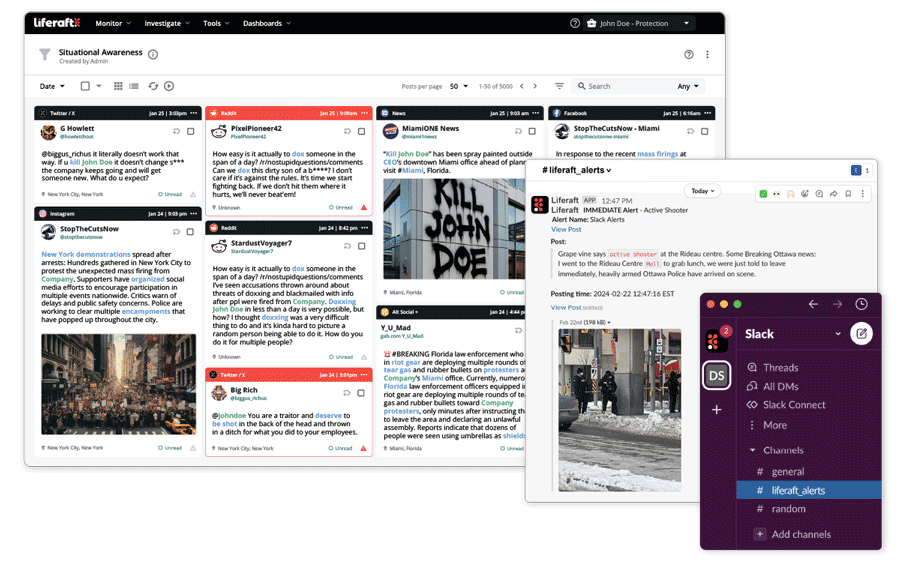Screen dimensions: 900x569
Task: Open the Dashboards menu
Action: point(267,24)
